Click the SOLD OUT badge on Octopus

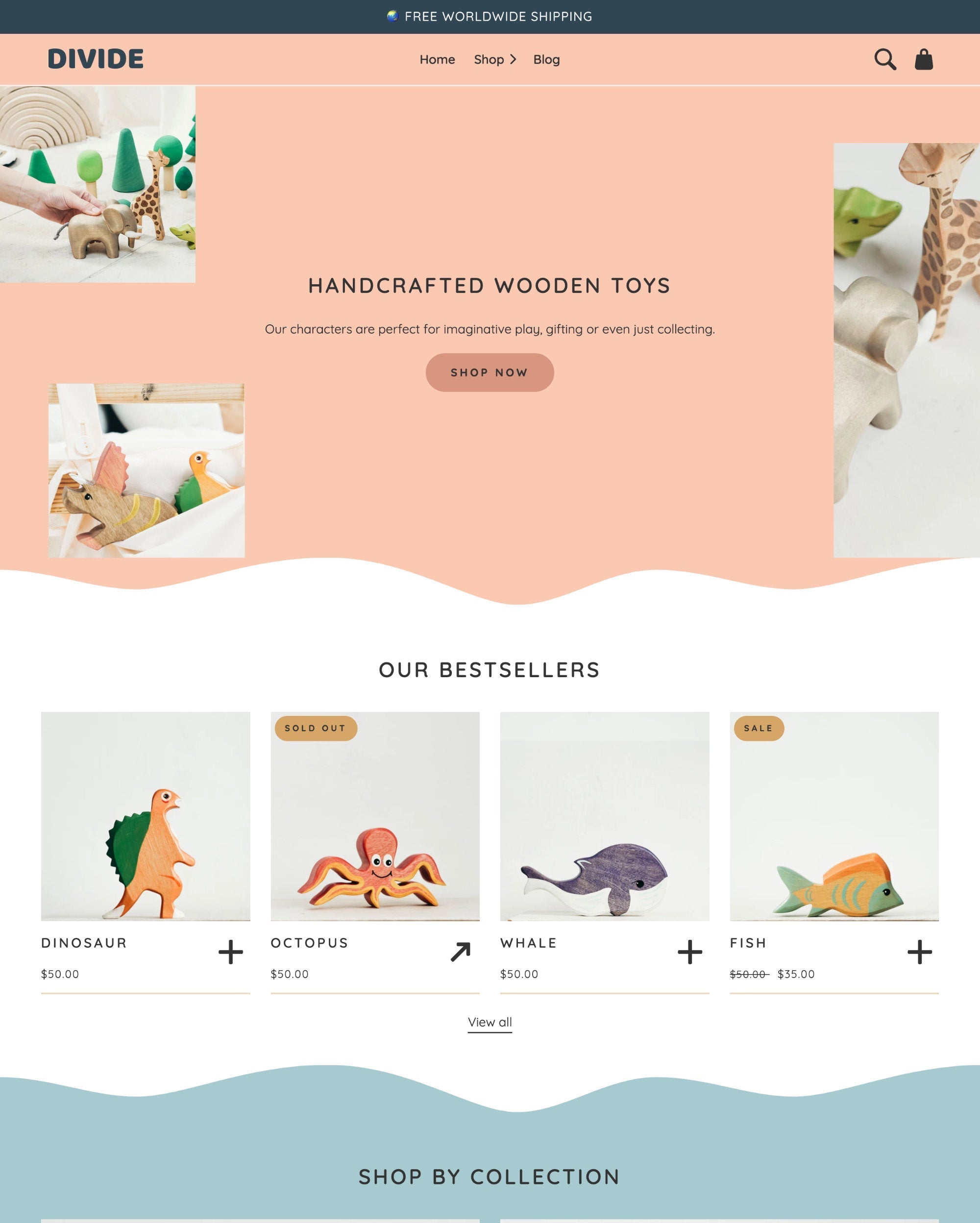click(x=315, y=727)
